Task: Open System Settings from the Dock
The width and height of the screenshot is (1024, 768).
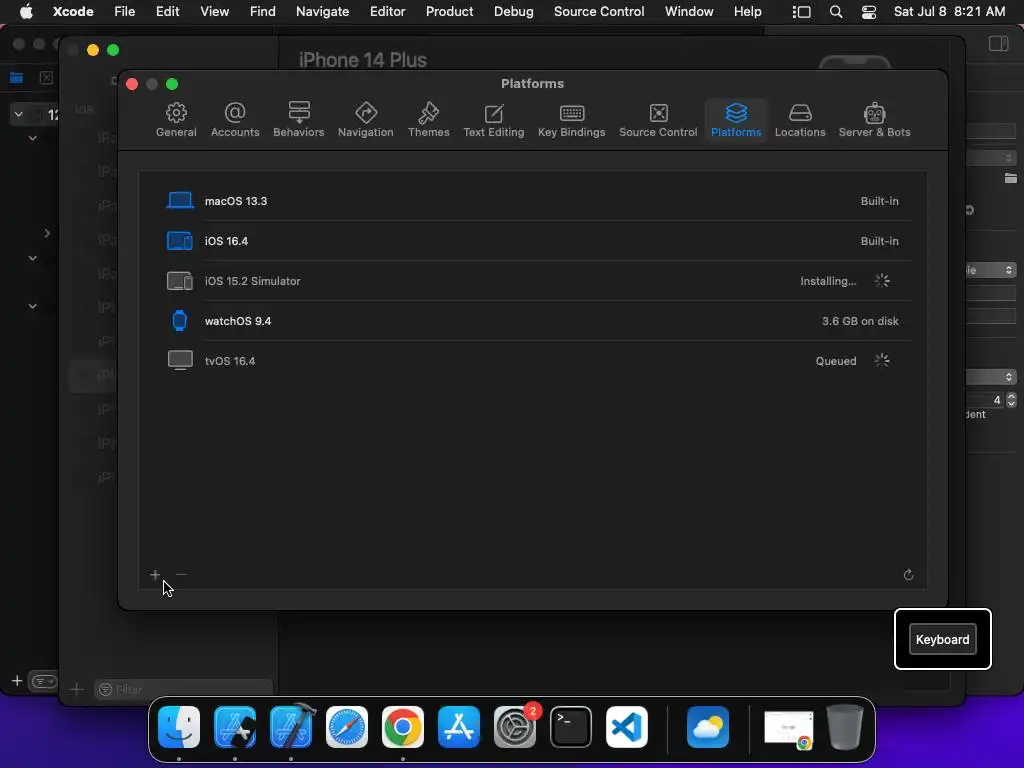Action: [x=515, y=727]
